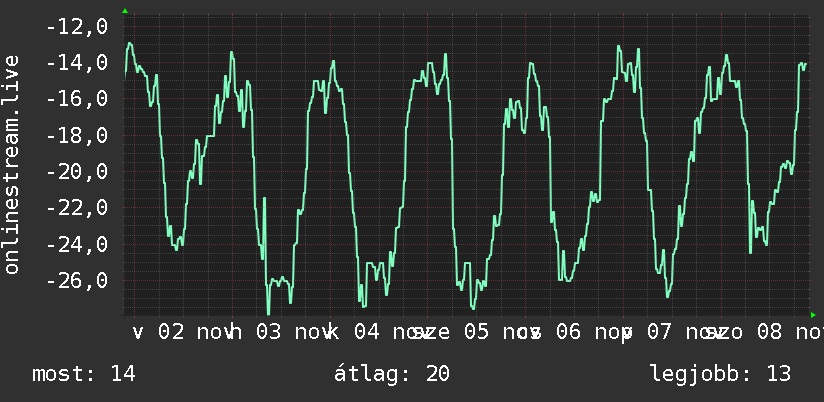Select the 'p 07 nov' date label

671,332
